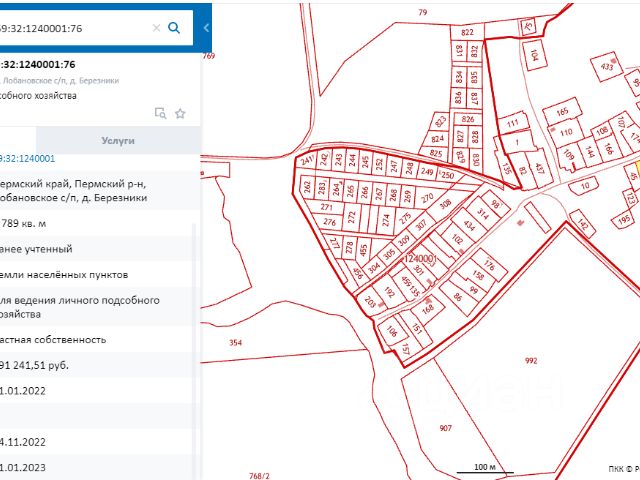
Task: Select parcel 434 on the map
Action: coord(468,227)
